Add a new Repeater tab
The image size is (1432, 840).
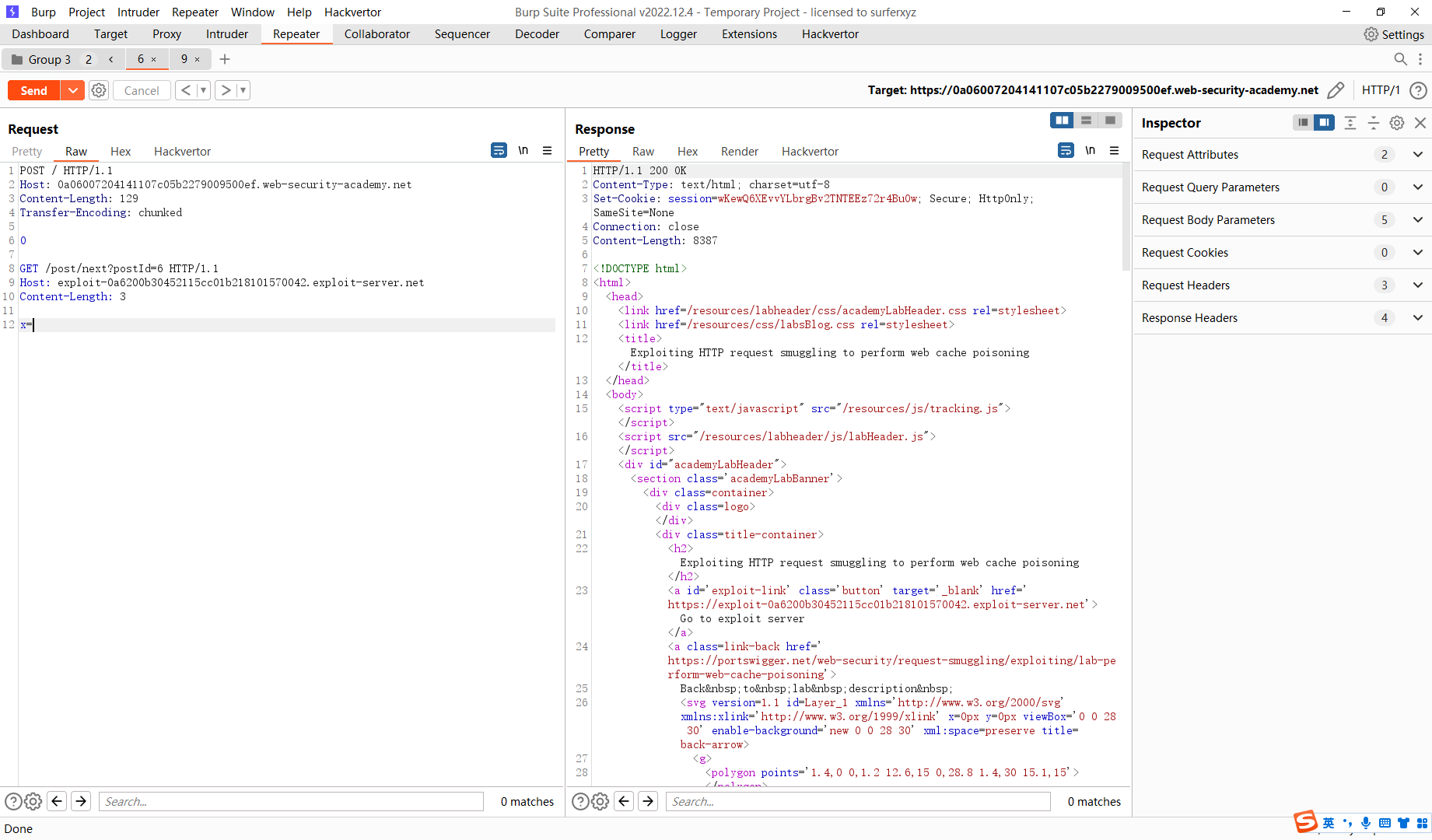click(x=225, y=59)
